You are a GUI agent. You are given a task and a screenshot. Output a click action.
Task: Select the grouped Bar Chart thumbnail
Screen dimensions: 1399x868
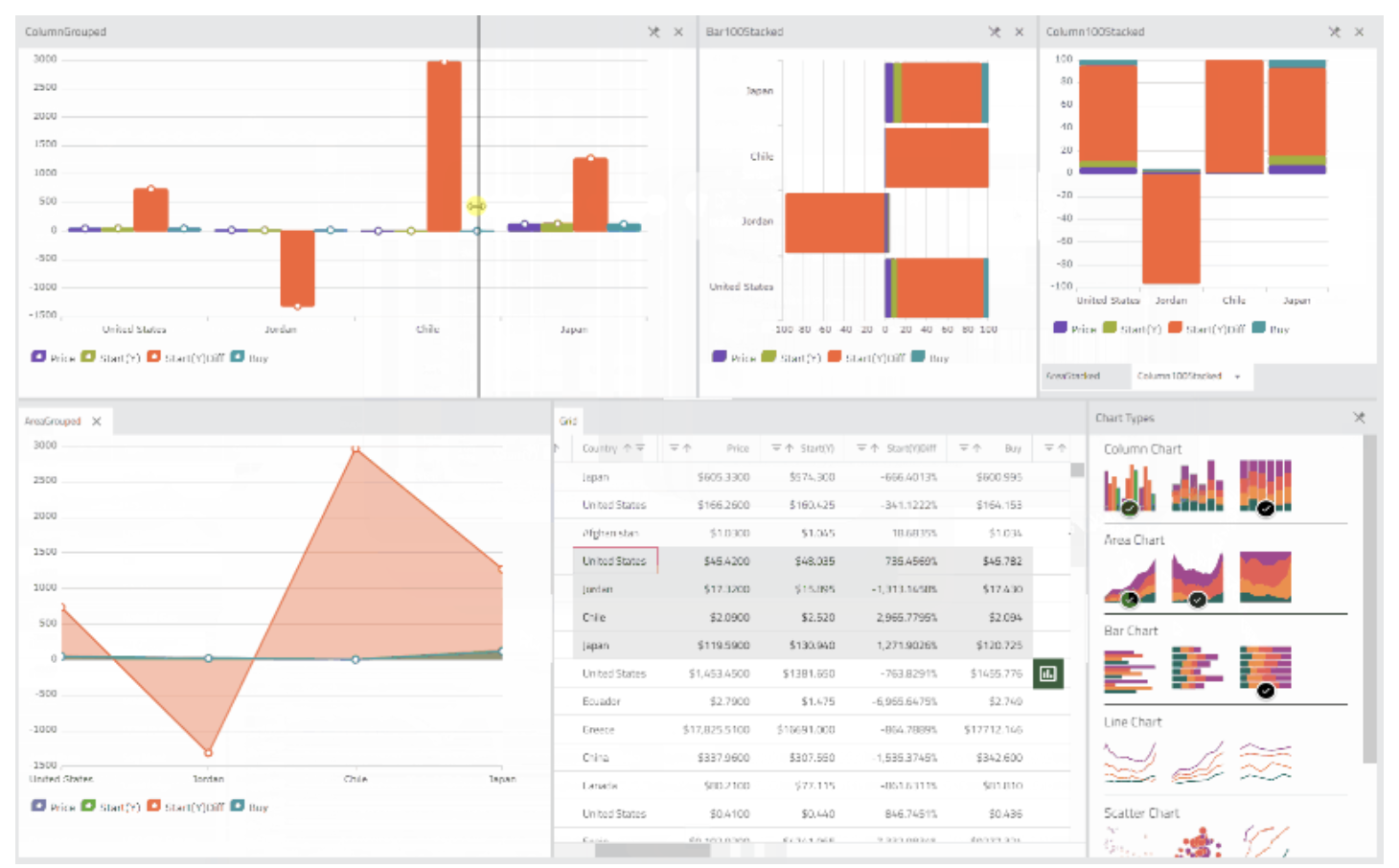click(1129, 669)
